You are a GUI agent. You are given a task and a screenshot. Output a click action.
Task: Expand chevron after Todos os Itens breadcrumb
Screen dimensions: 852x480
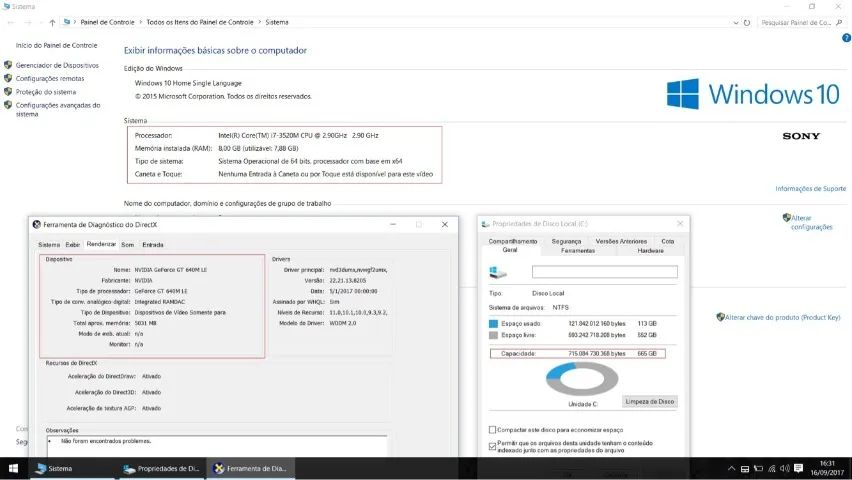coord(260,22)
